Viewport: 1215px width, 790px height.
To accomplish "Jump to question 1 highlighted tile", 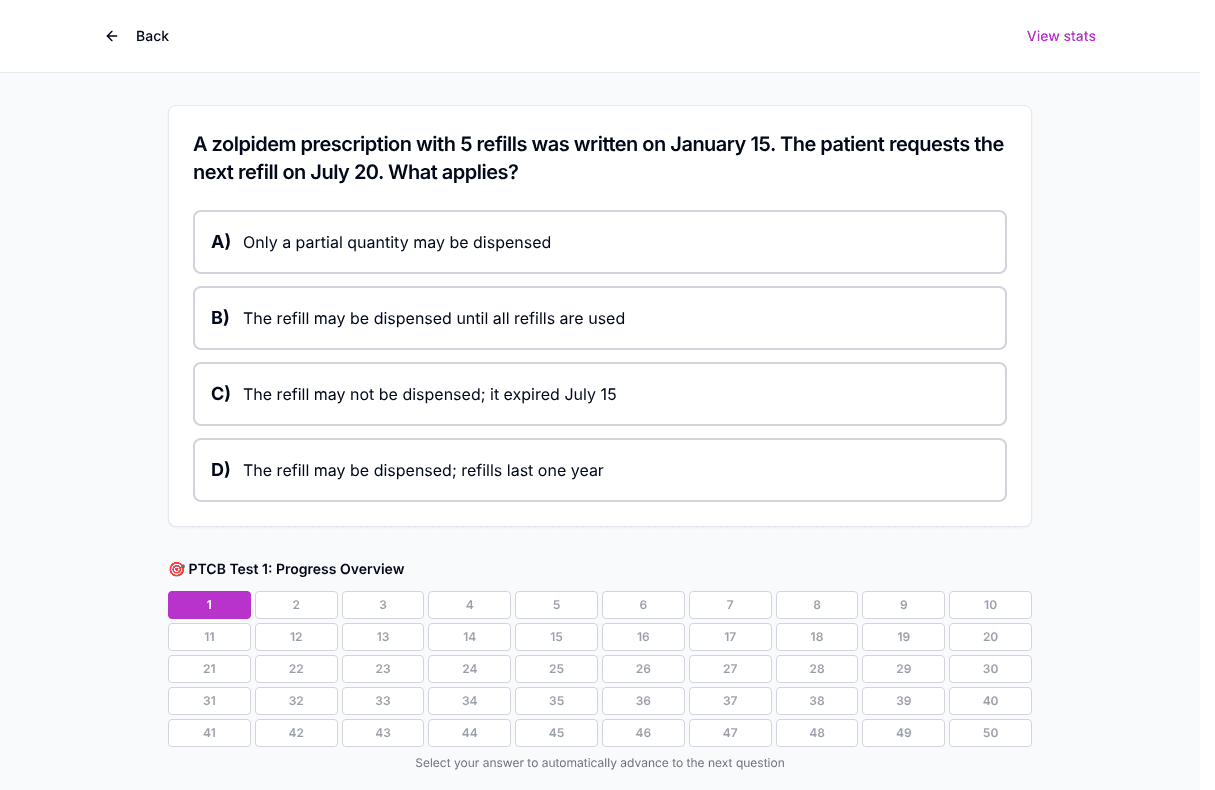I will pyautogui.click(x=209, y=605).
